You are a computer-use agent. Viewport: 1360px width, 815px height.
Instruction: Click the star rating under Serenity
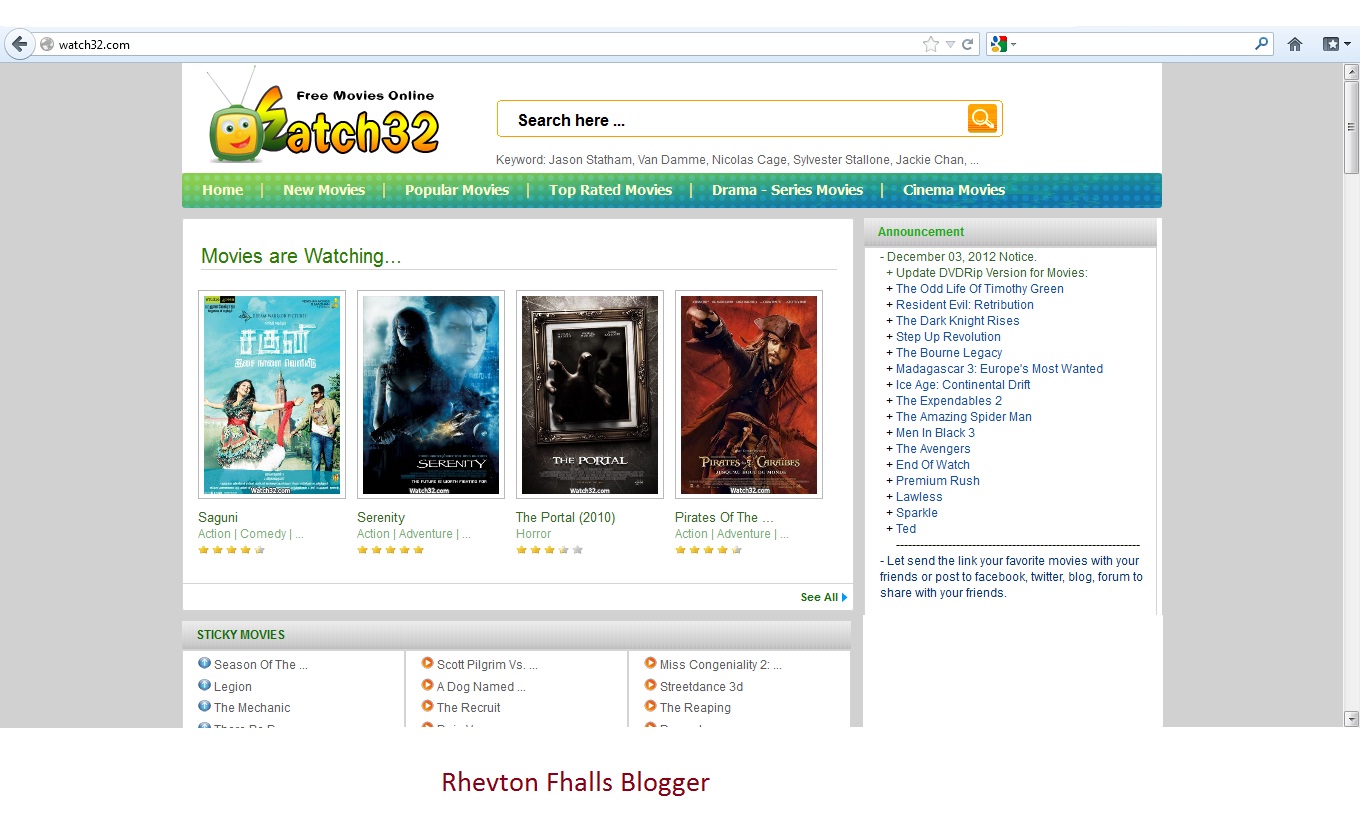(x=390, y=549)
